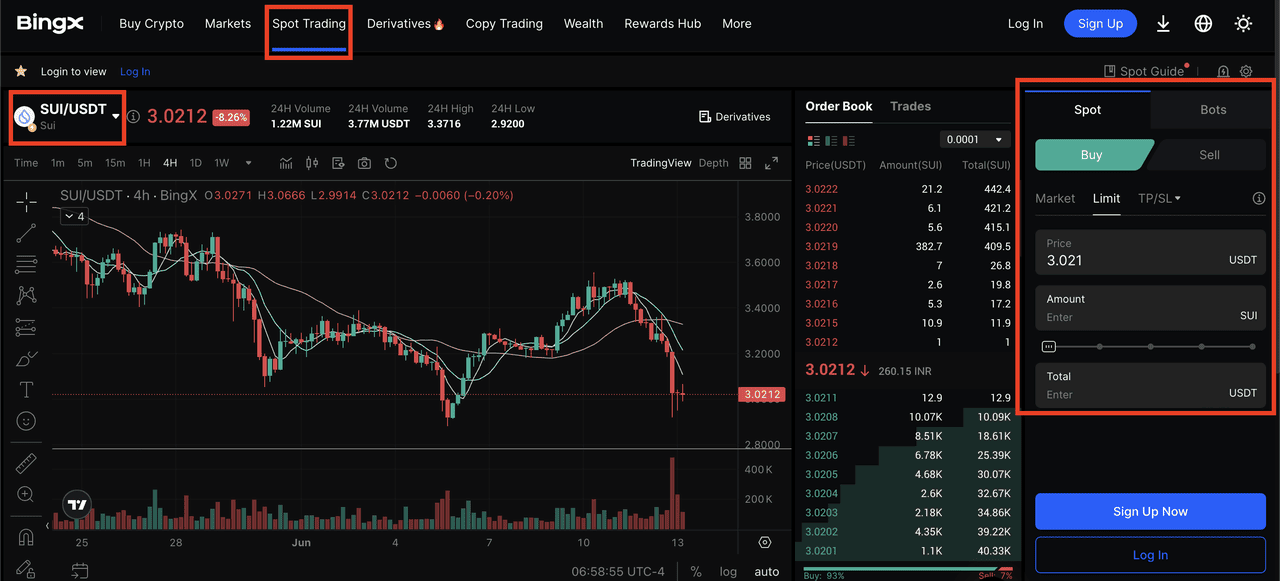Open the 06:58:55 UTC-4 timezone menu
1280x581 pixels.
point(617,571)
